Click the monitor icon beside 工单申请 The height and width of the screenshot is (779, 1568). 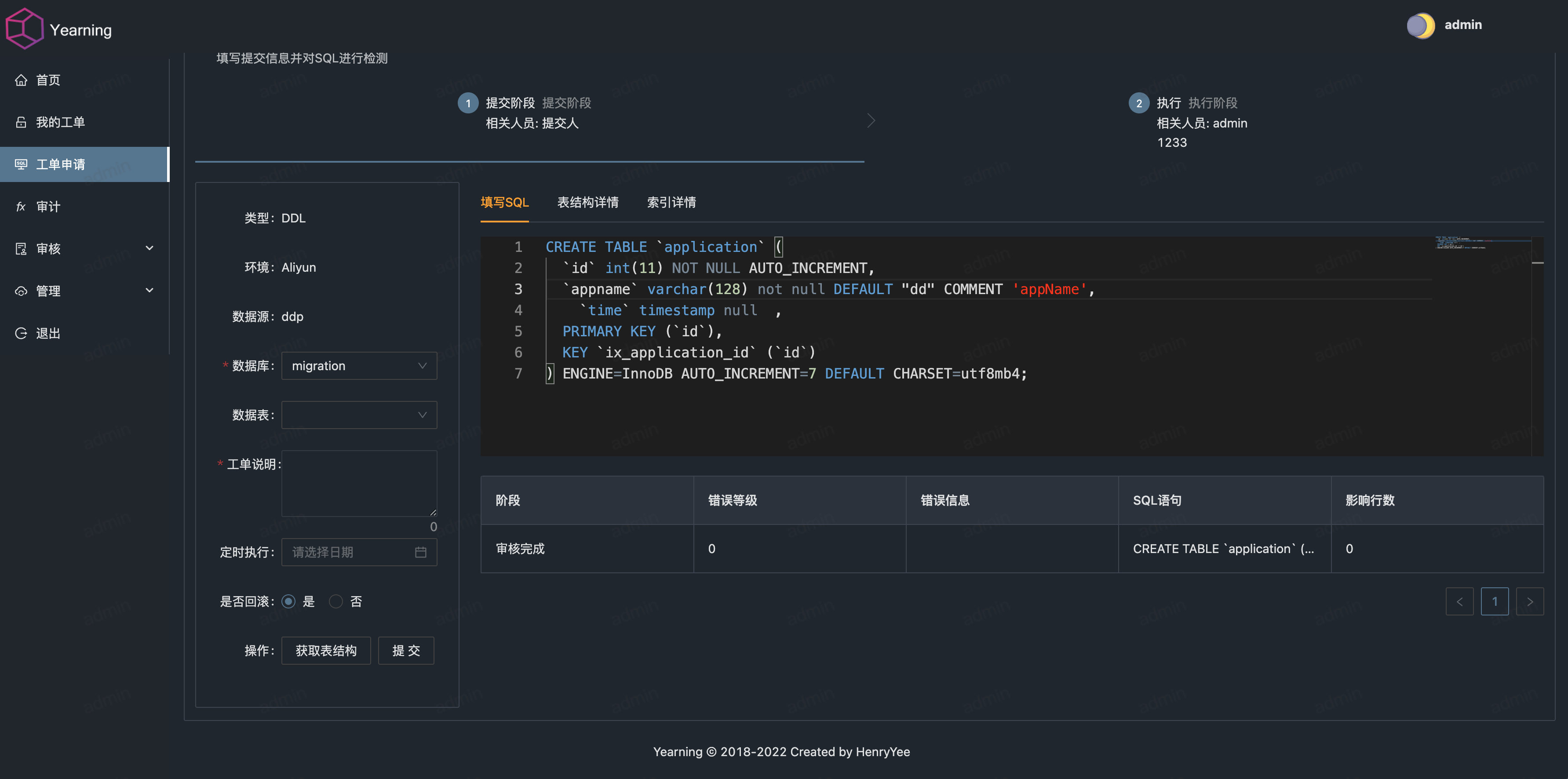[21, 164]
